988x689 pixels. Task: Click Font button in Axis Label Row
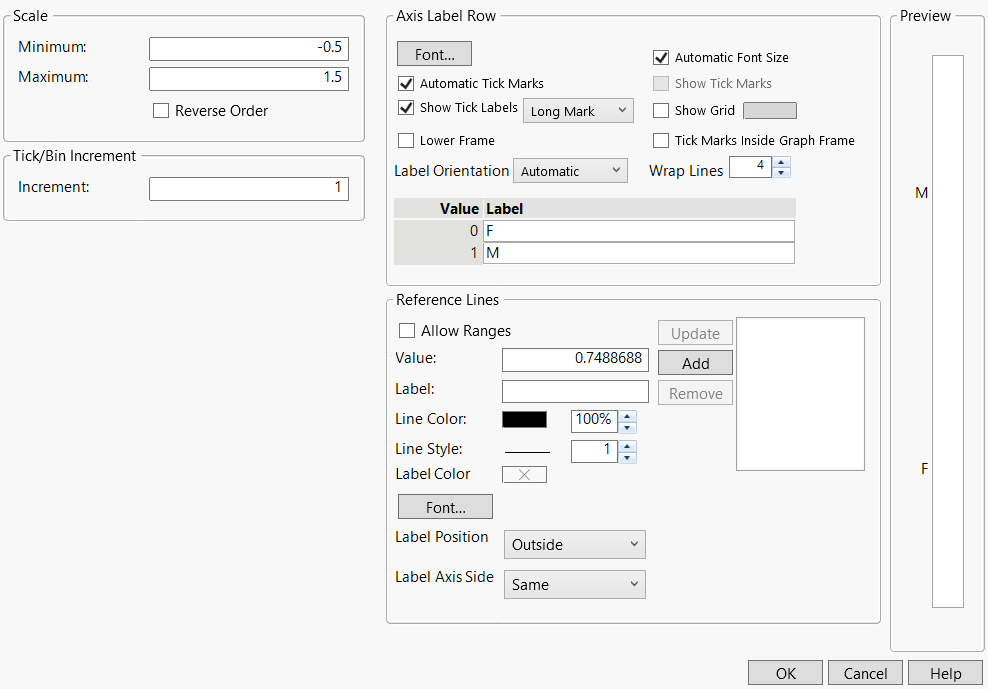pyautogui.click(x=434, y=53)
